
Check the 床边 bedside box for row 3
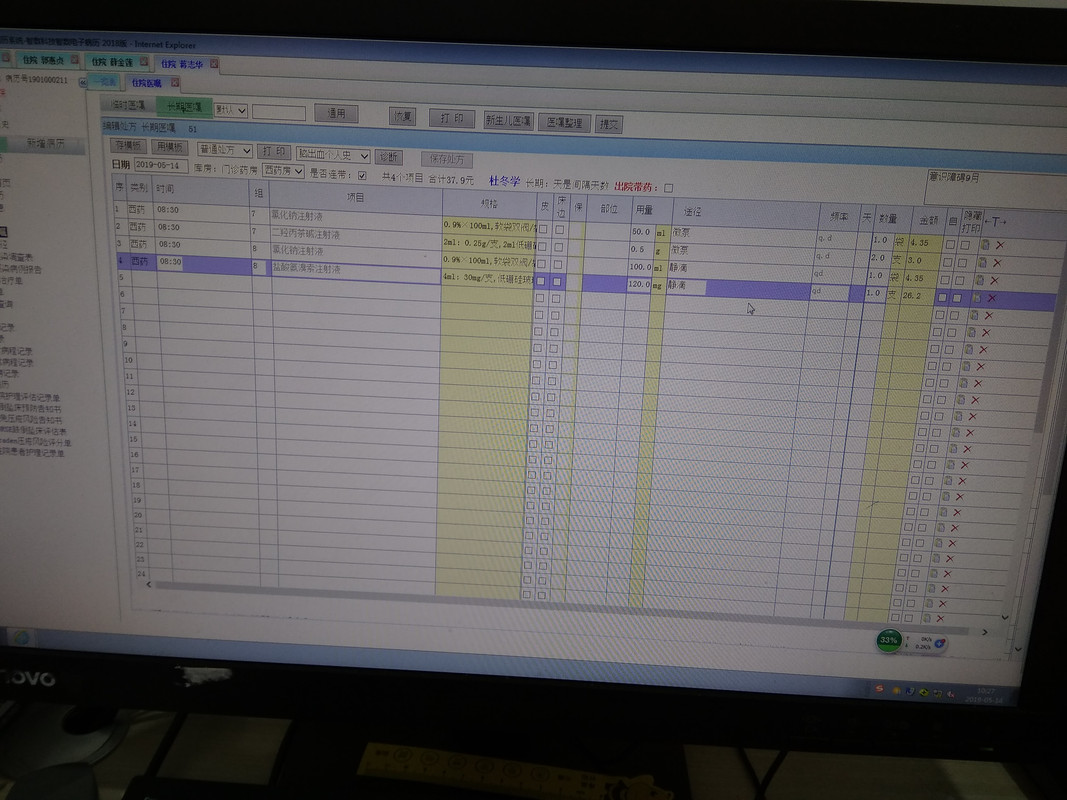tap(558, 264)
